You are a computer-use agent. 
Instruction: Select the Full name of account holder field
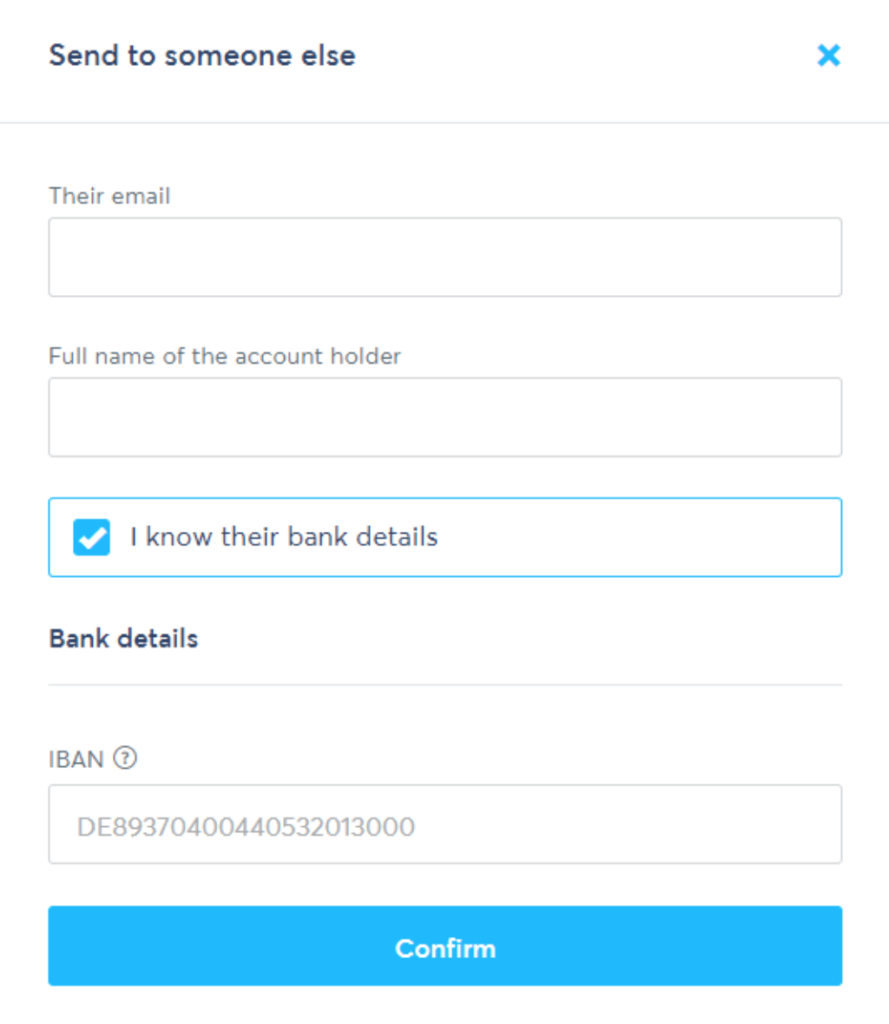[445, 417]
